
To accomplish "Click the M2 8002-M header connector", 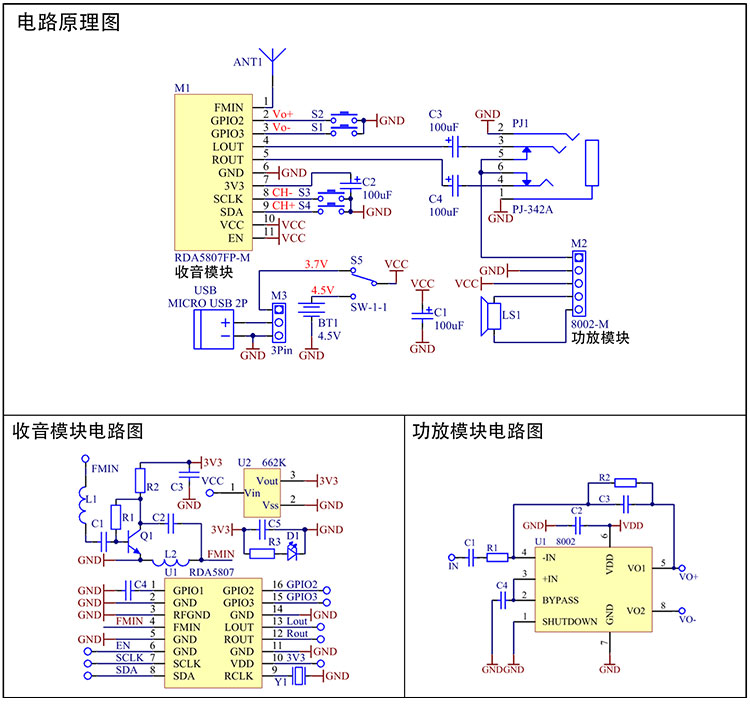I will click(x=579, y=283).
